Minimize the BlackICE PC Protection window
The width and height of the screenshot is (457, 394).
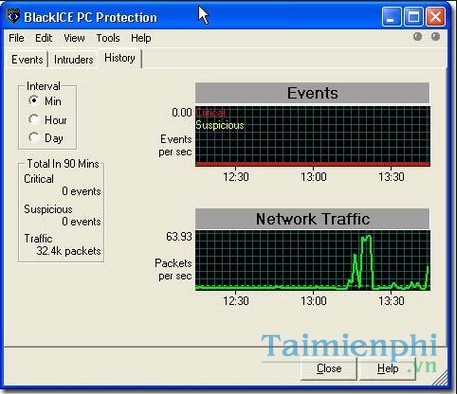tap(392, 17)
